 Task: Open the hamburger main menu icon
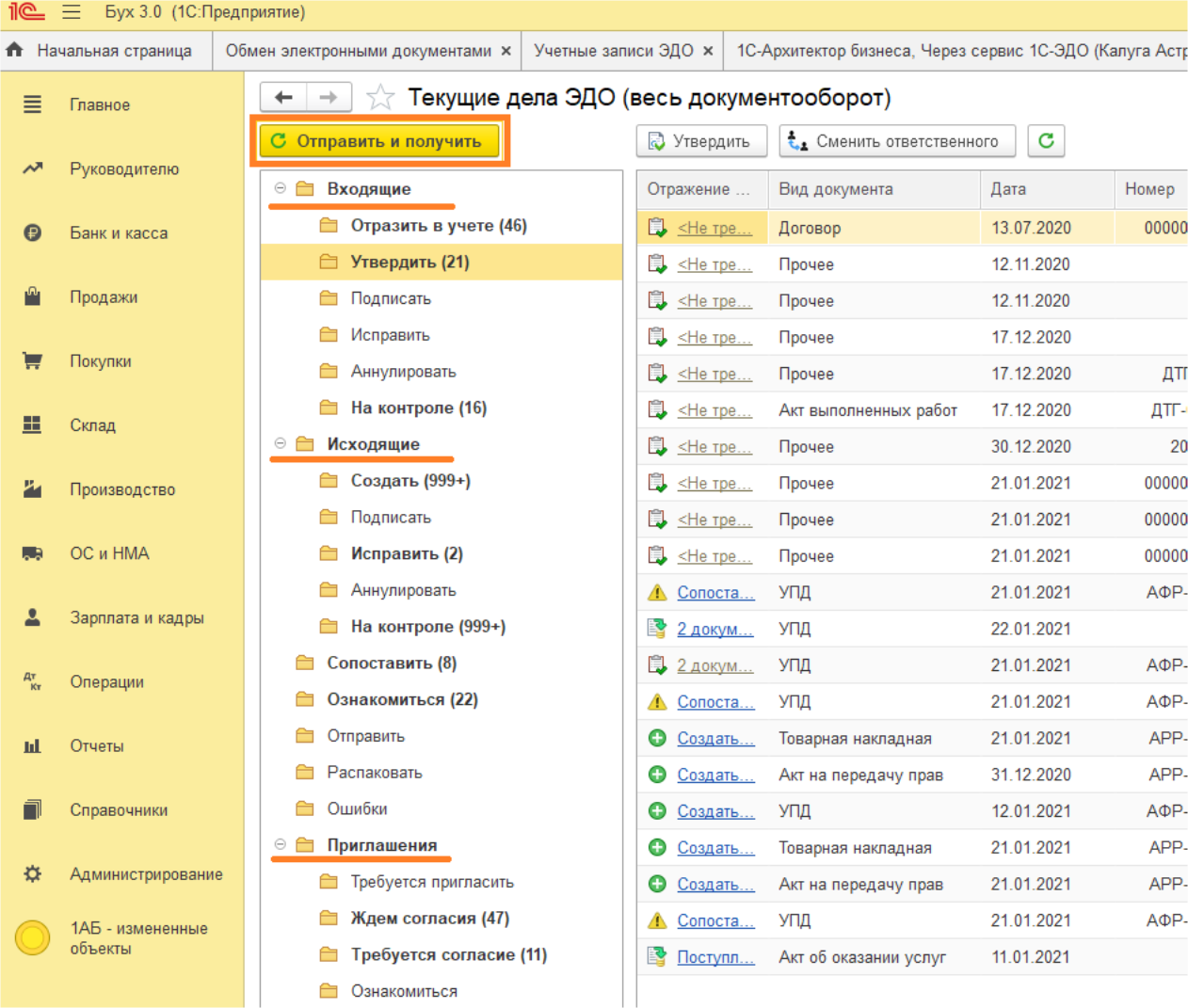[x=72, y=12]
